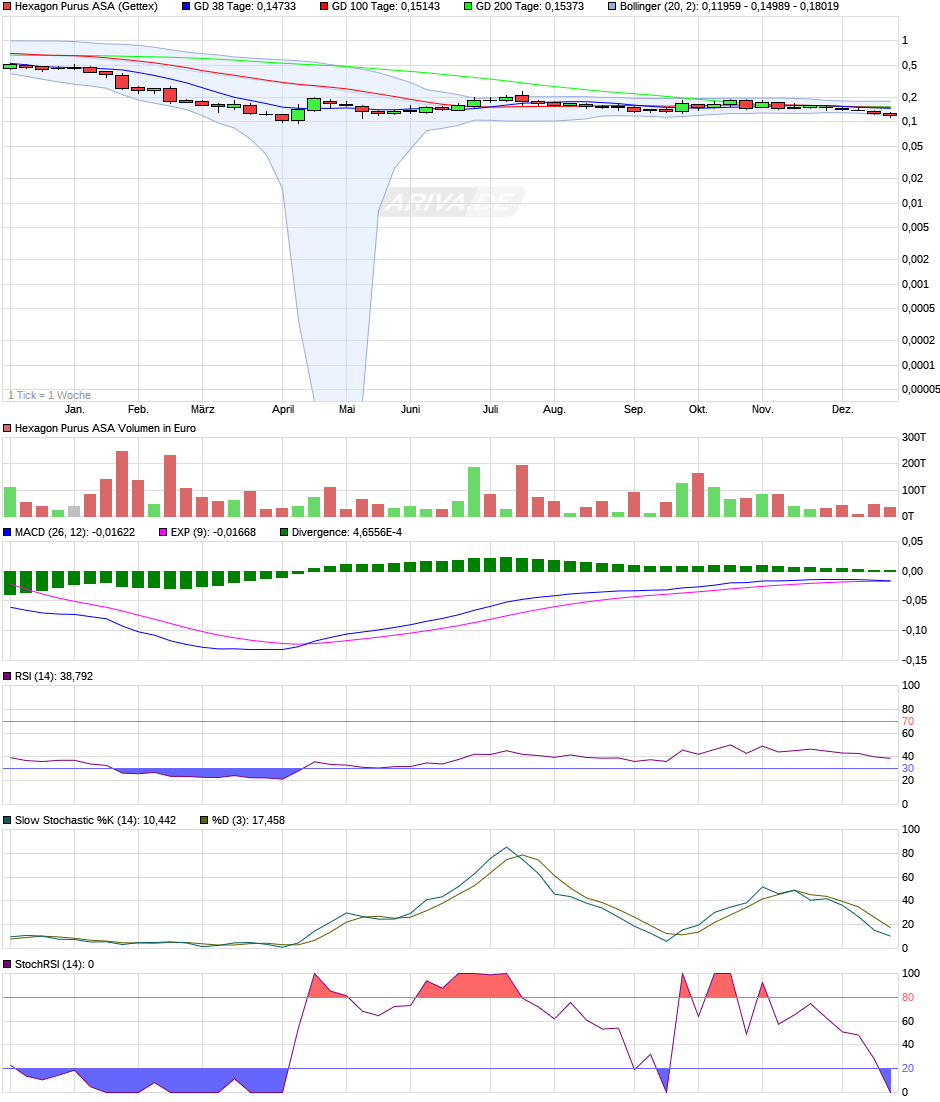This screenshot has width=940, height=1102.
Task: Click the price axis label 0,00005
Action: coord(920,389)
